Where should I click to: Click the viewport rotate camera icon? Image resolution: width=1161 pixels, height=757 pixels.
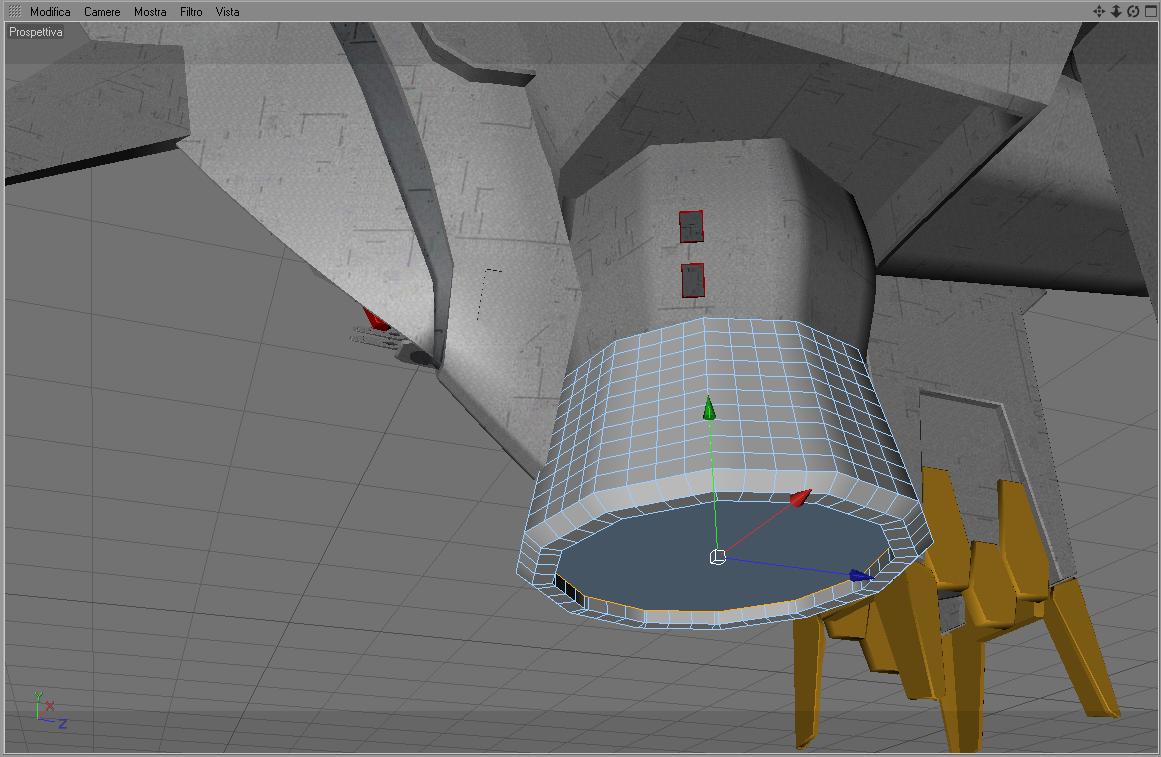pos(1133,11)
